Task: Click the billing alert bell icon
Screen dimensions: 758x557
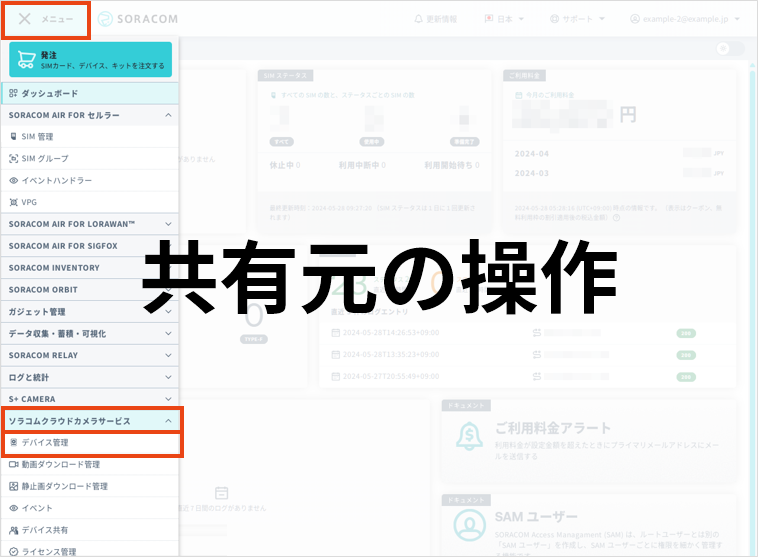Action: pyautogui.click(x=468, y=437)
